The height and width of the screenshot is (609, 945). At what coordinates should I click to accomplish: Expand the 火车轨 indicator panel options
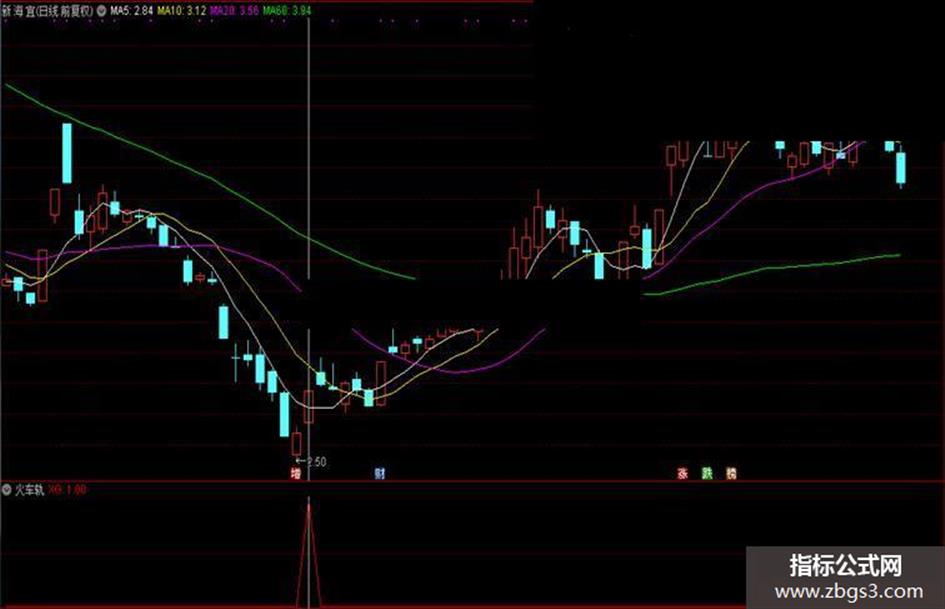[x=7, y=490]
